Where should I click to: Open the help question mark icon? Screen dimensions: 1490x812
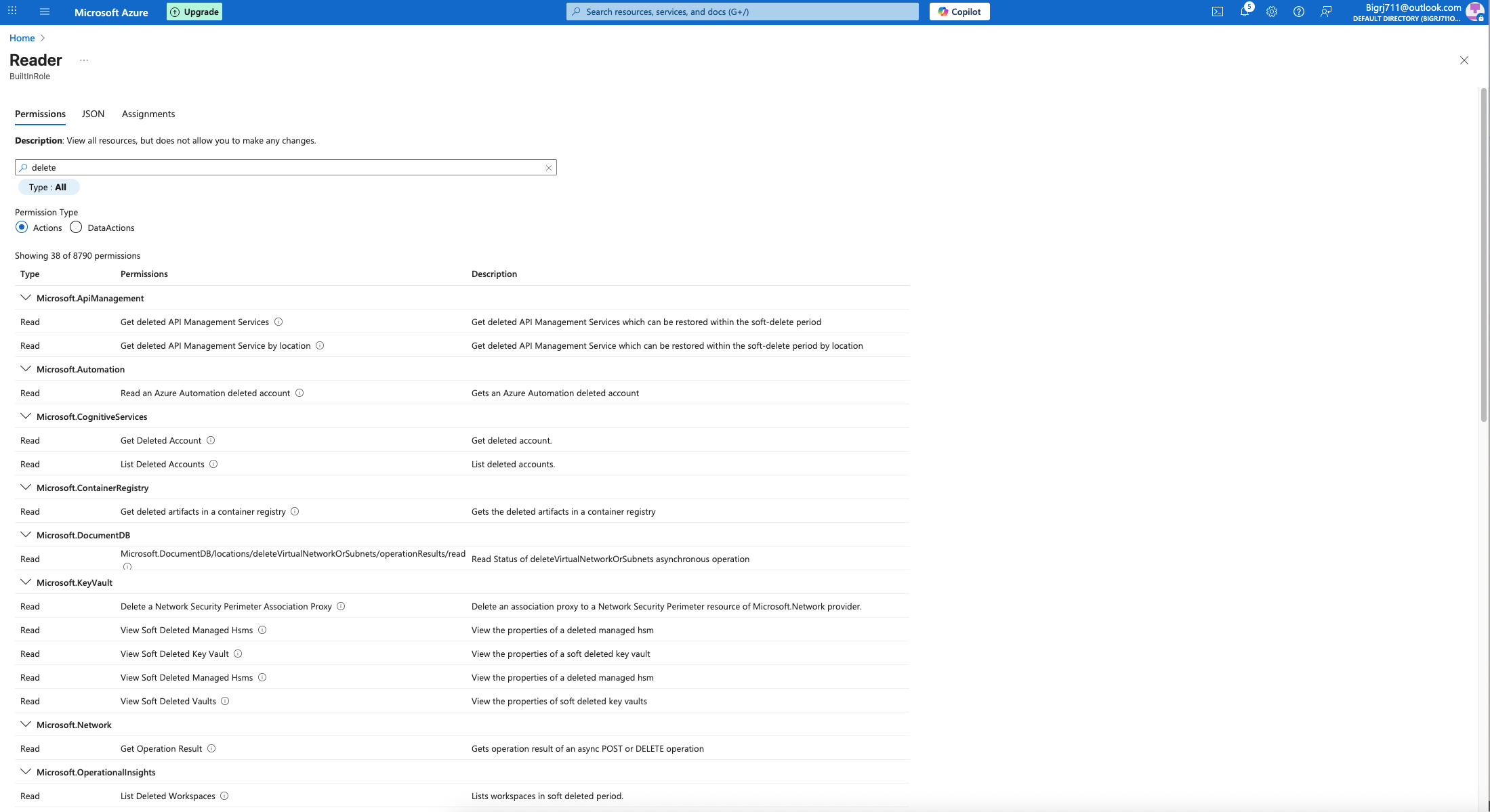click(1299, 12)
